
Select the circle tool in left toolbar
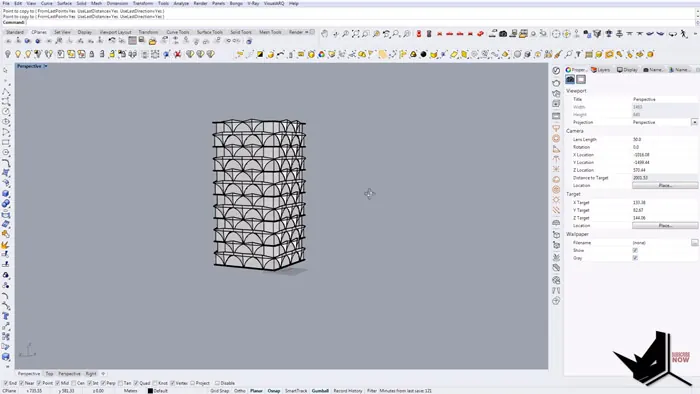[5, 112]
